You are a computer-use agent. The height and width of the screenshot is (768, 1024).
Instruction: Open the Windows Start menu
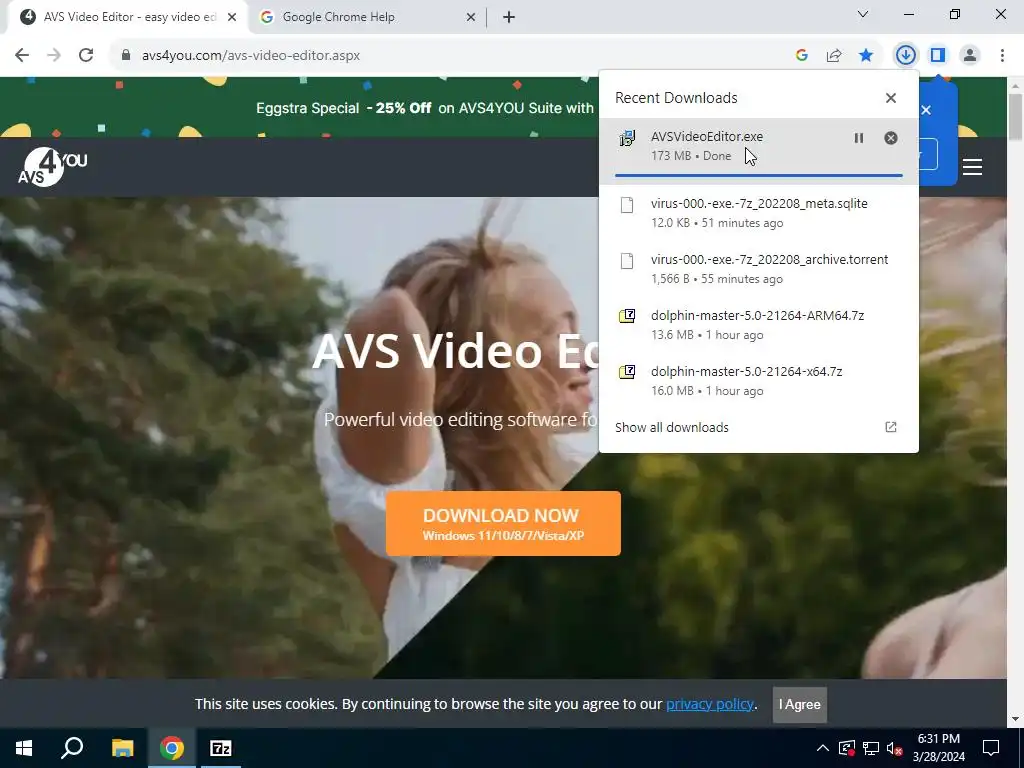[x=24, y=748]
